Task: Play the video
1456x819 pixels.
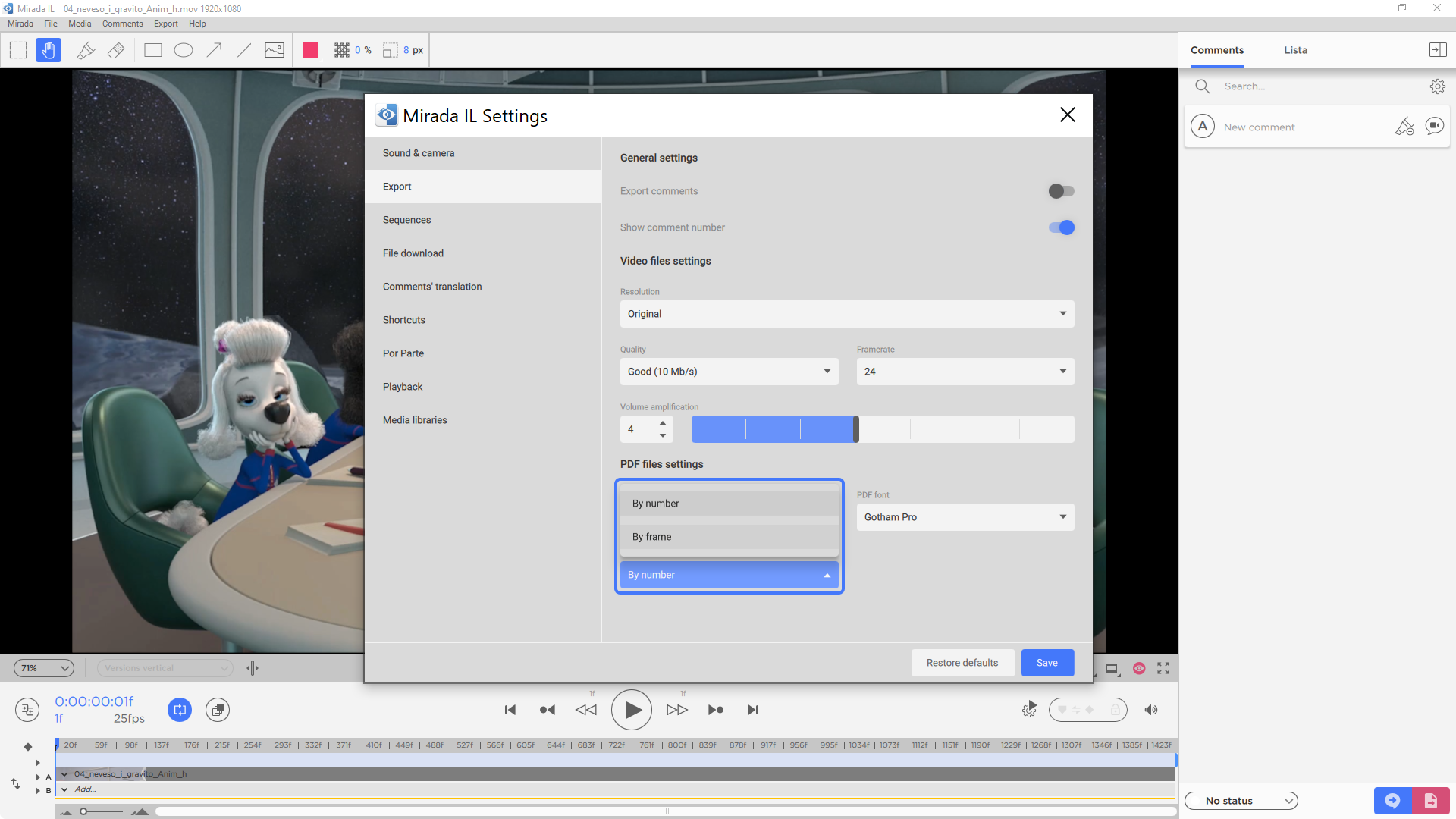Action: click(x=632, y=710)
